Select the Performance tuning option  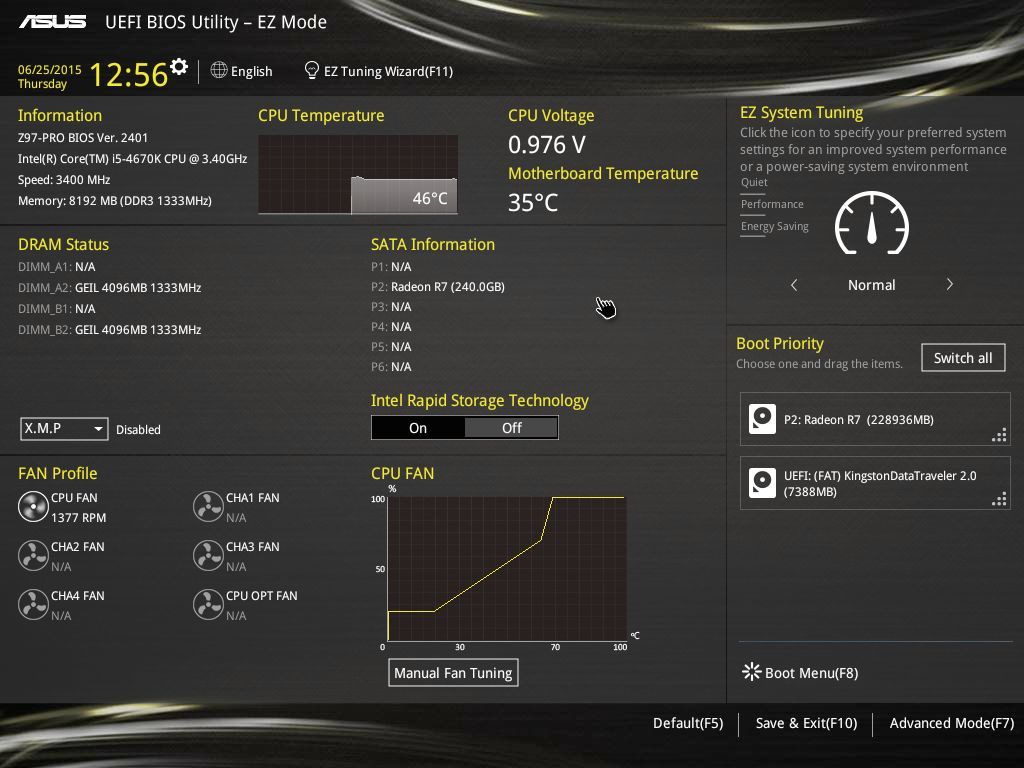pos(772,204)
